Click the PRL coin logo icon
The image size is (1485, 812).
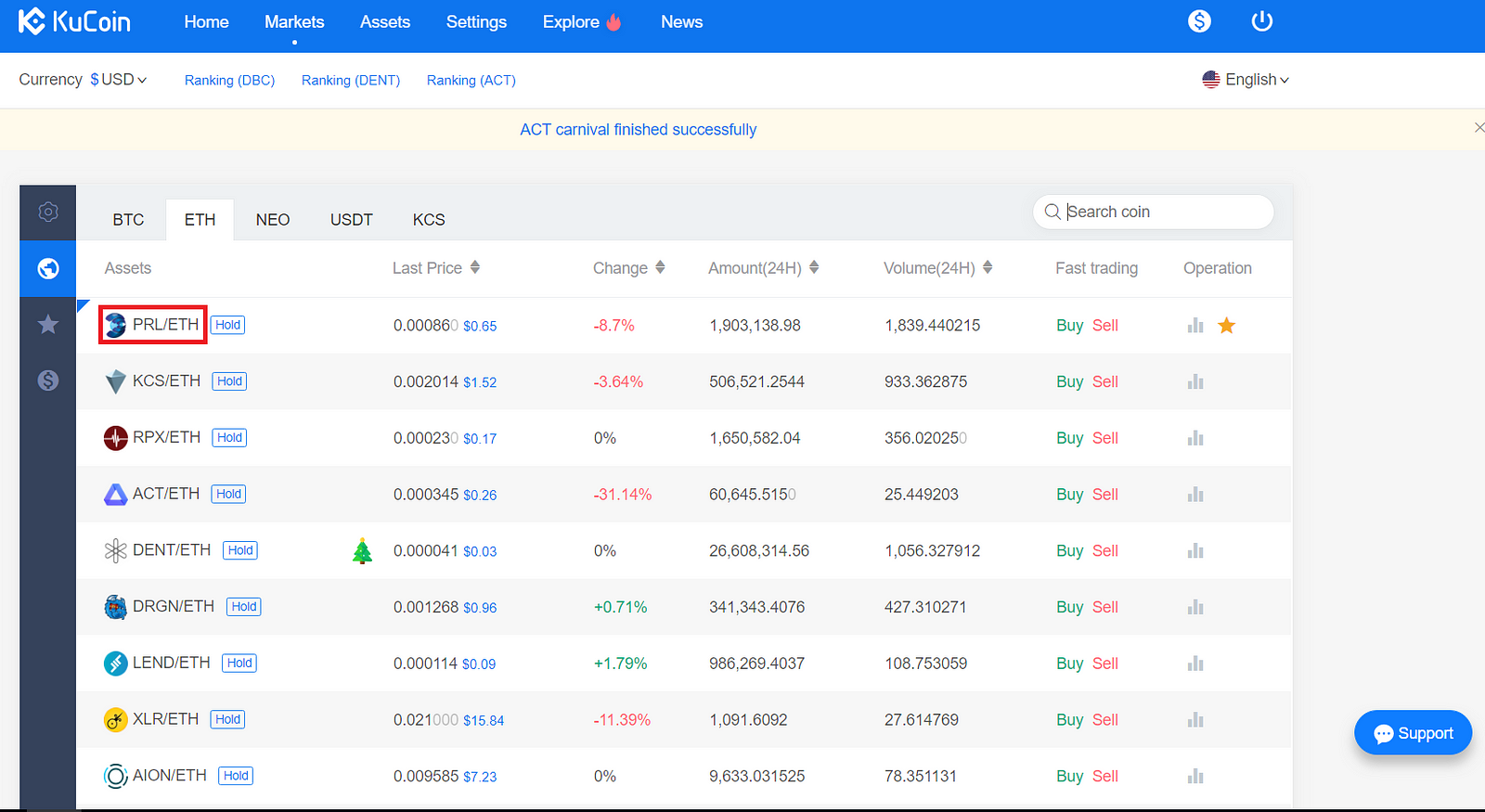click(115, 325)
